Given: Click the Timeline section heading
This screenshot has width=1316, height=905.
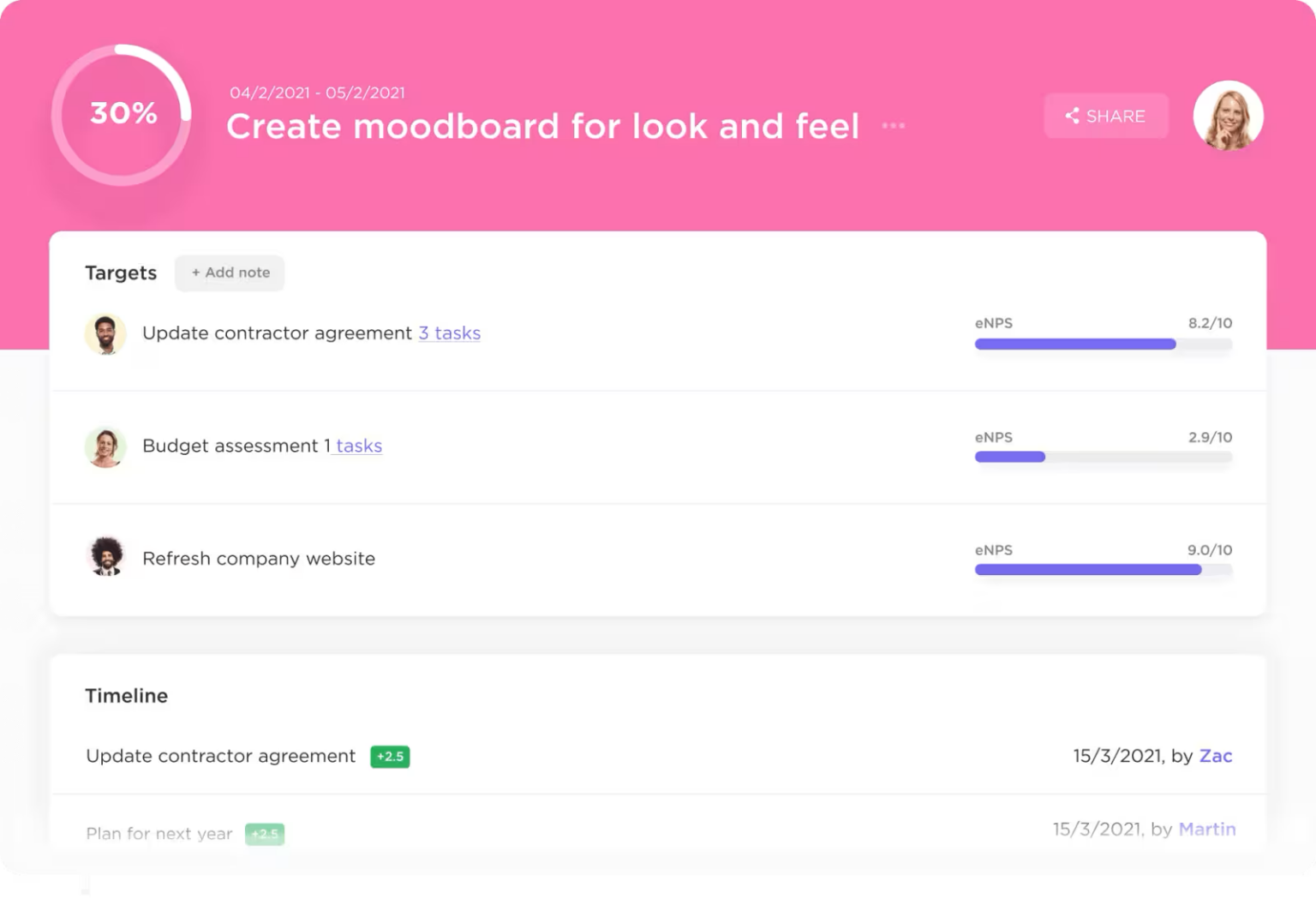Looking at the screenshot, I should point(126,696).
